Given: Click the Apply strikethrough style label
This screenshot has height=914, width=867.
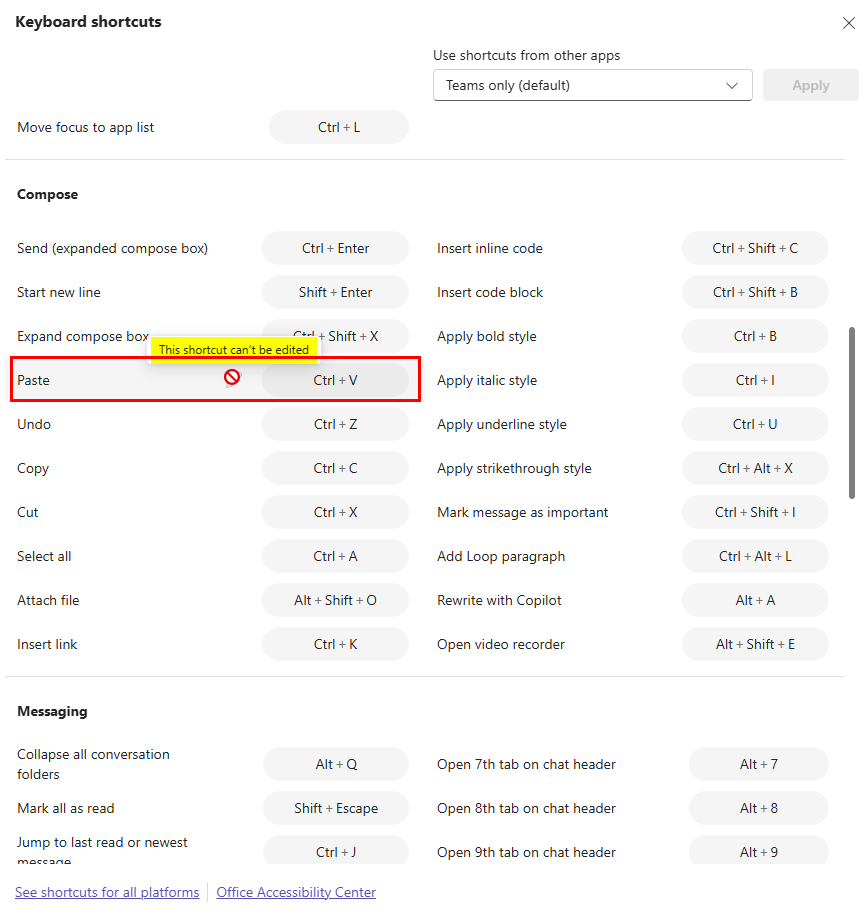Looking at the screenshot, I should click(514, 468).
